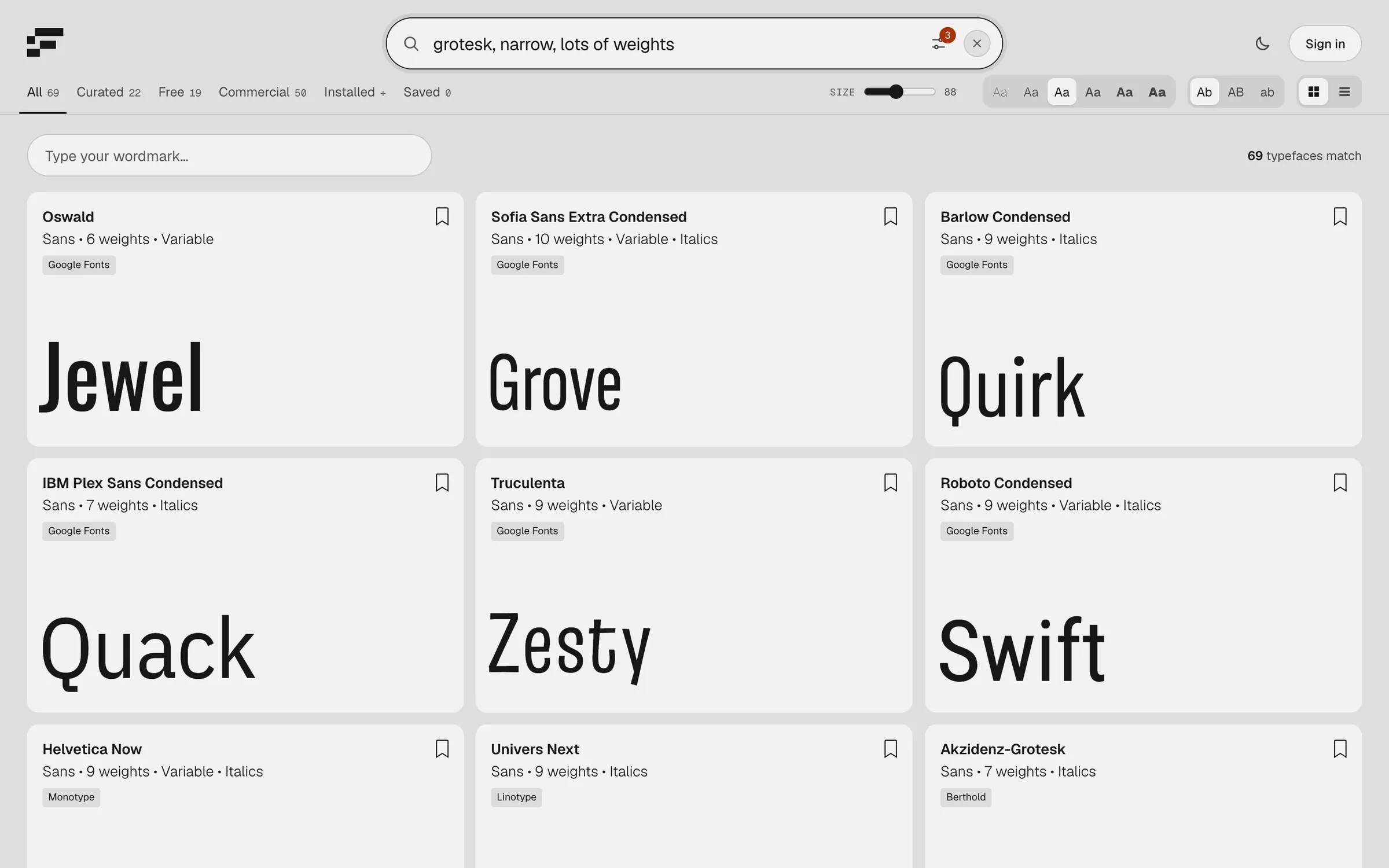Image resolution: width=1389 pixels, height=868 pixels.
Task: Select the second lightest Aa weight
Action: pos(1031,92)
